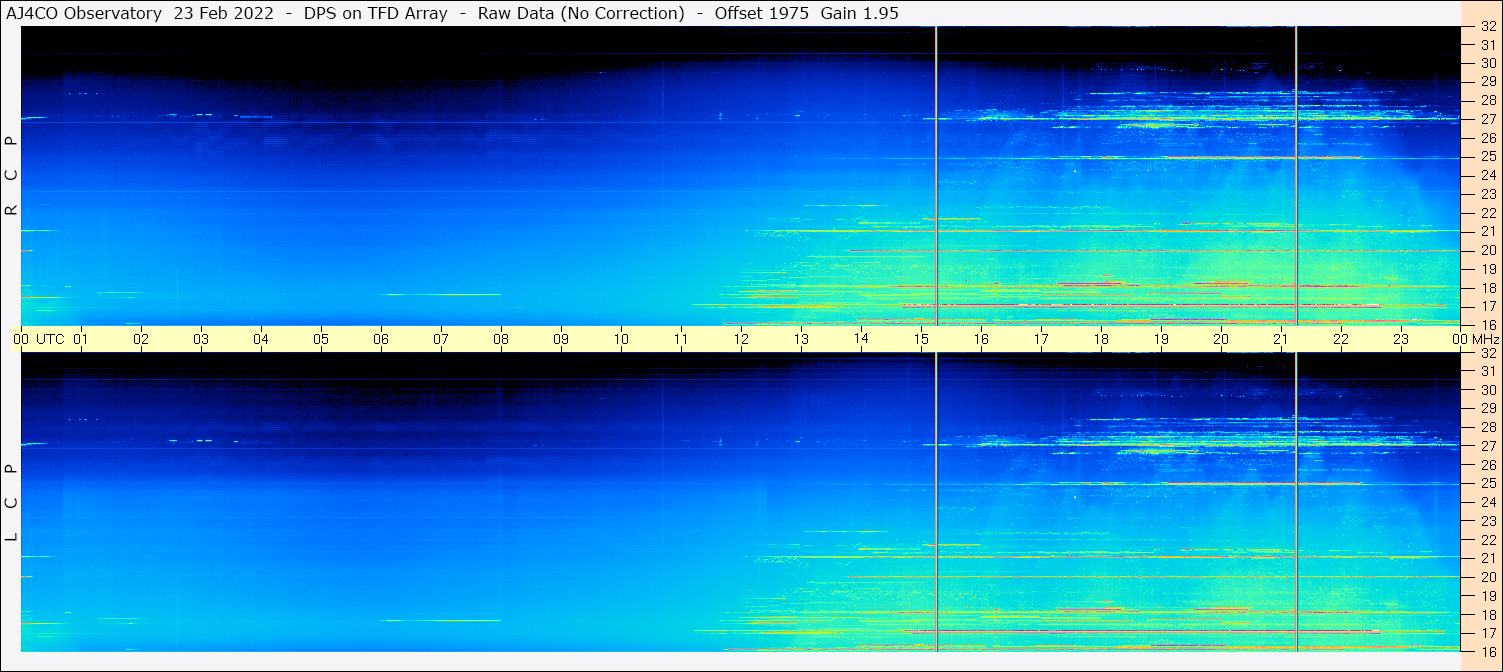Viewport: 1503px width, 672px height.
Task: Click the 'Gain 1.95' header value
Action: 859,13
